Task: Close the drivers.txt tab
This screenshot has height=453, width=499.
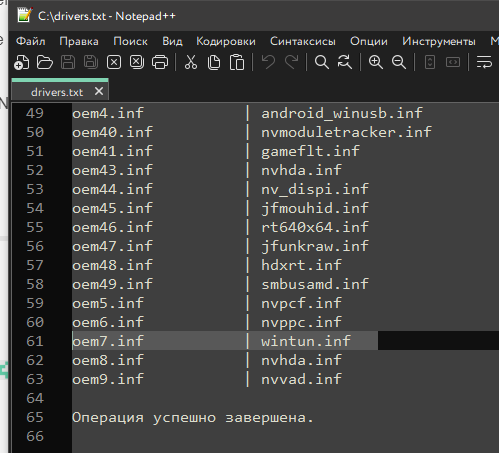Action: [99, 91]
